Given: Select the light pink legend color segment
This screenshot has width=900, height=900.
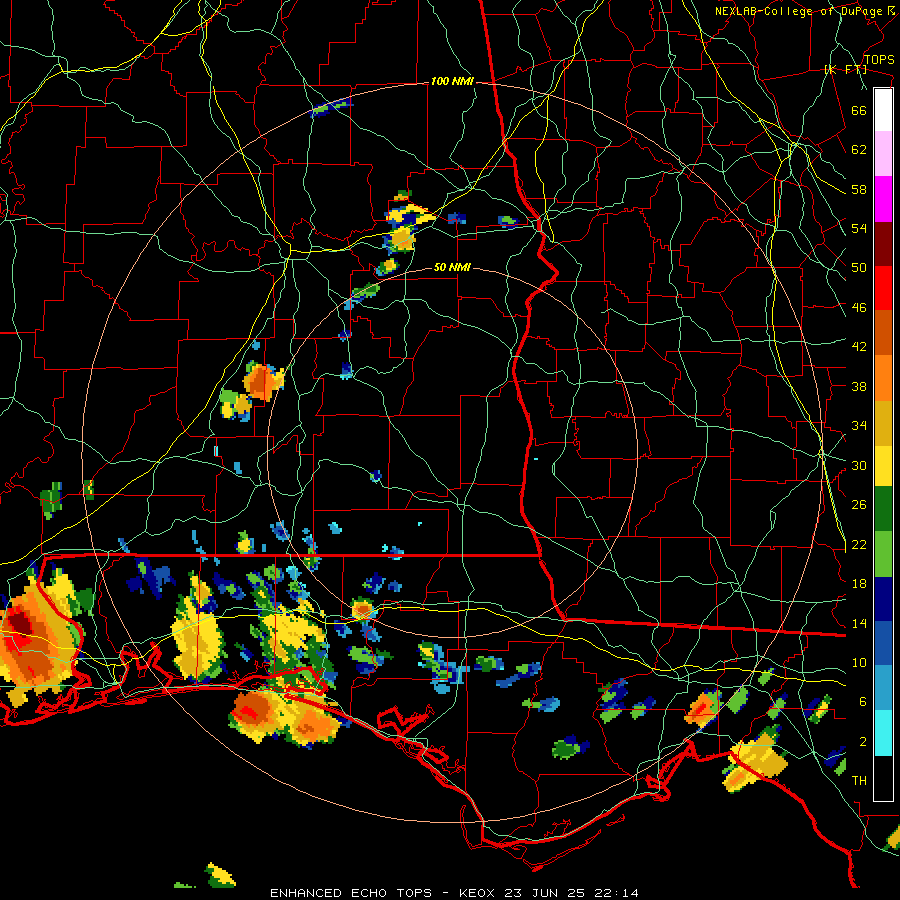Looking at the screenshot, I should [883, 153].
